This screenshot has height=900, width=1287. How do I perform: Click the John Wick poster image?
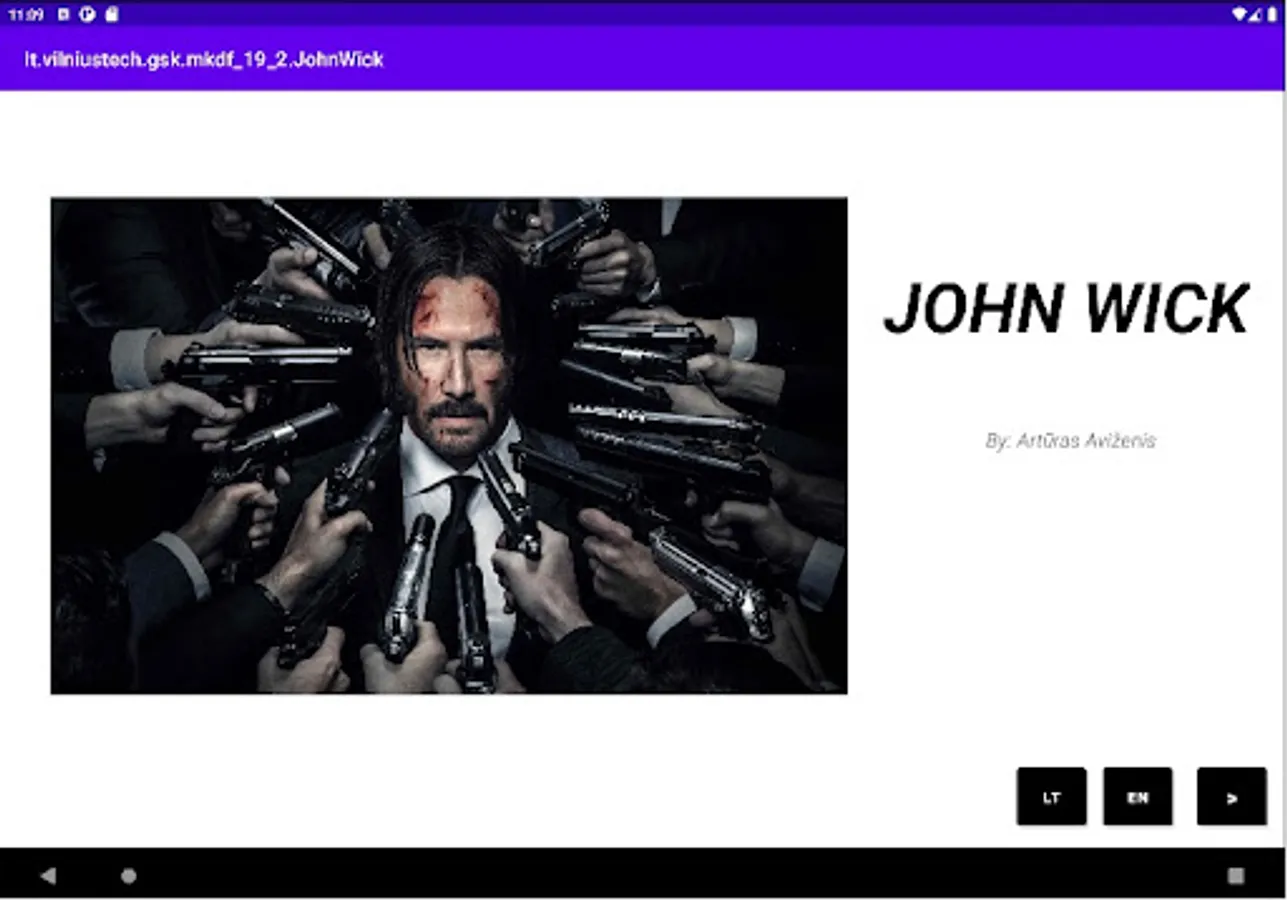pos(449,446)
